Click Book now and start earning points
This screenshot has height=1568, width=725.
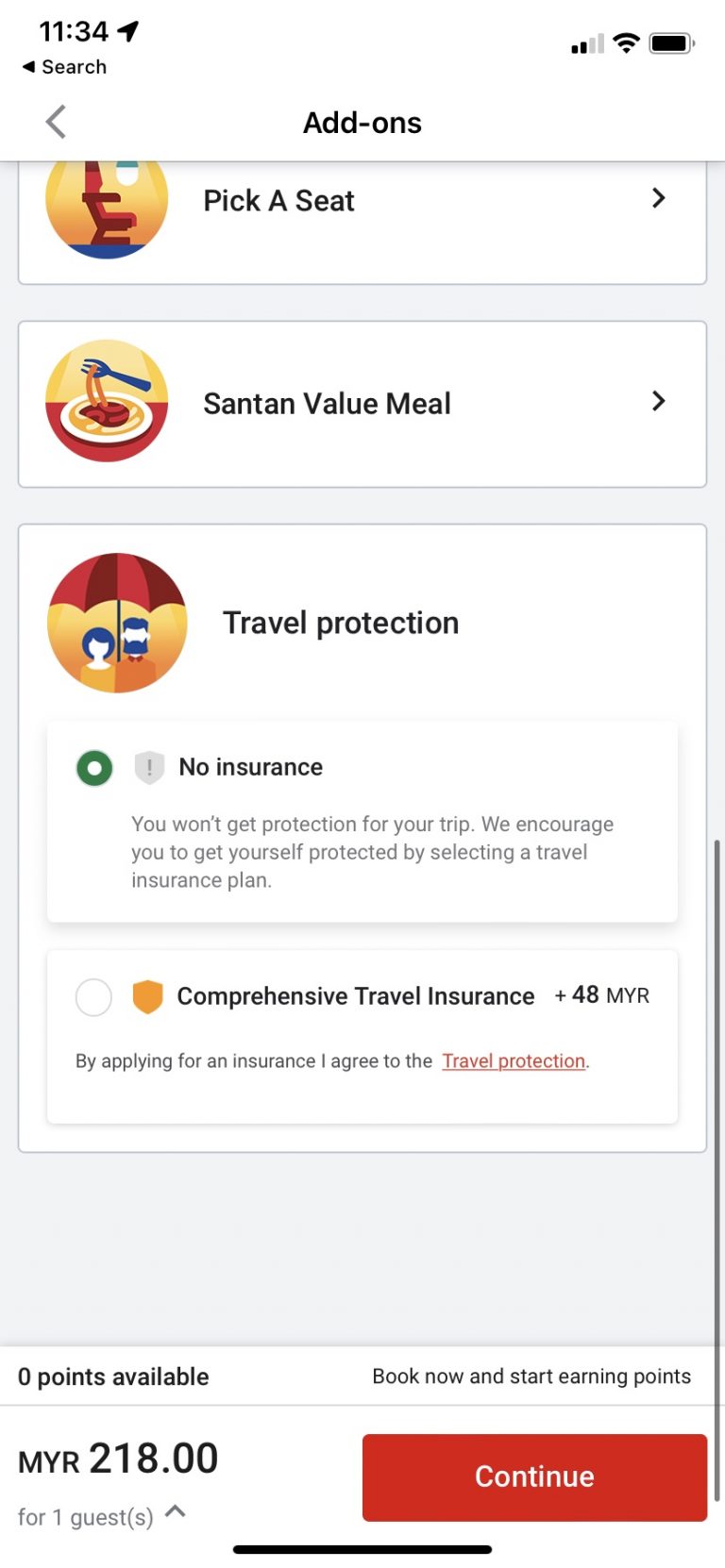(531, 1376)
